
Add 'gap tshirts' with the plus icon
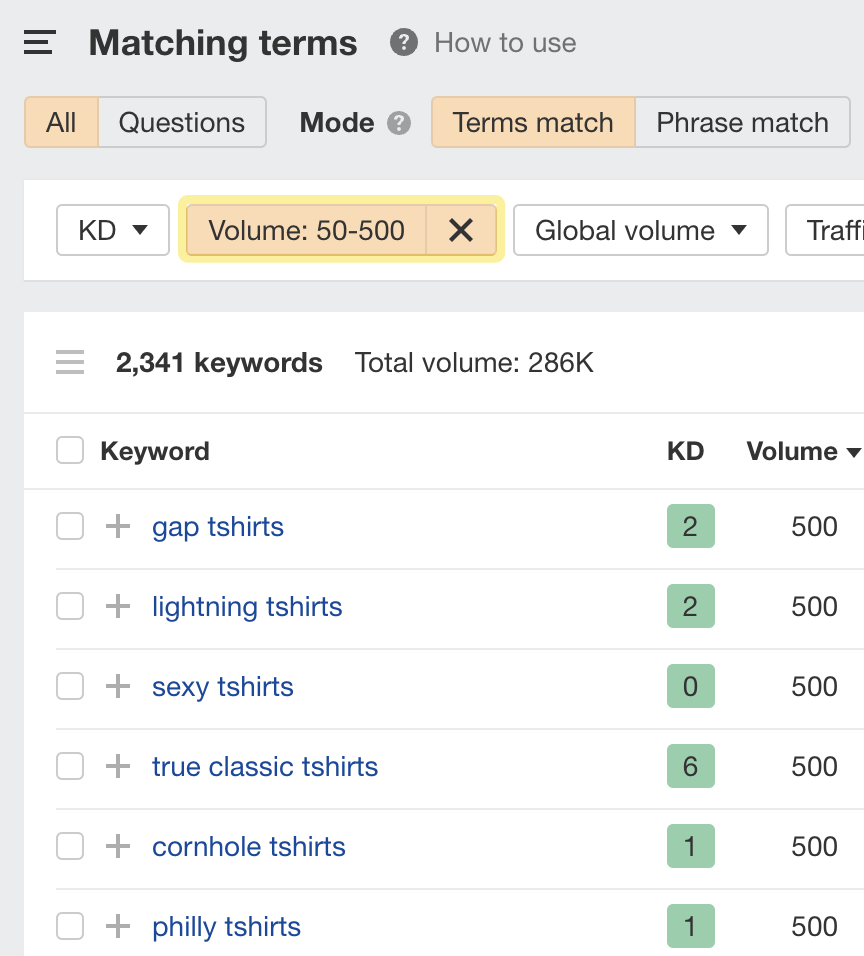coord(118,526)
